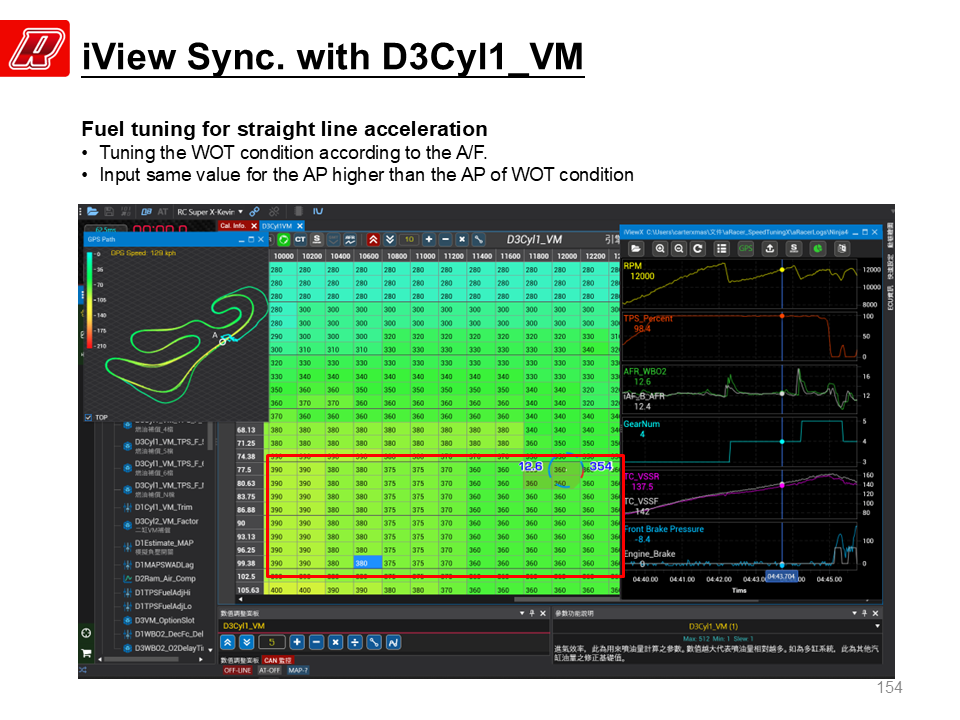Click the copy documents icon in iViewX
The image size is (960, 720).
pyautogui.click(x=842, y=249)
